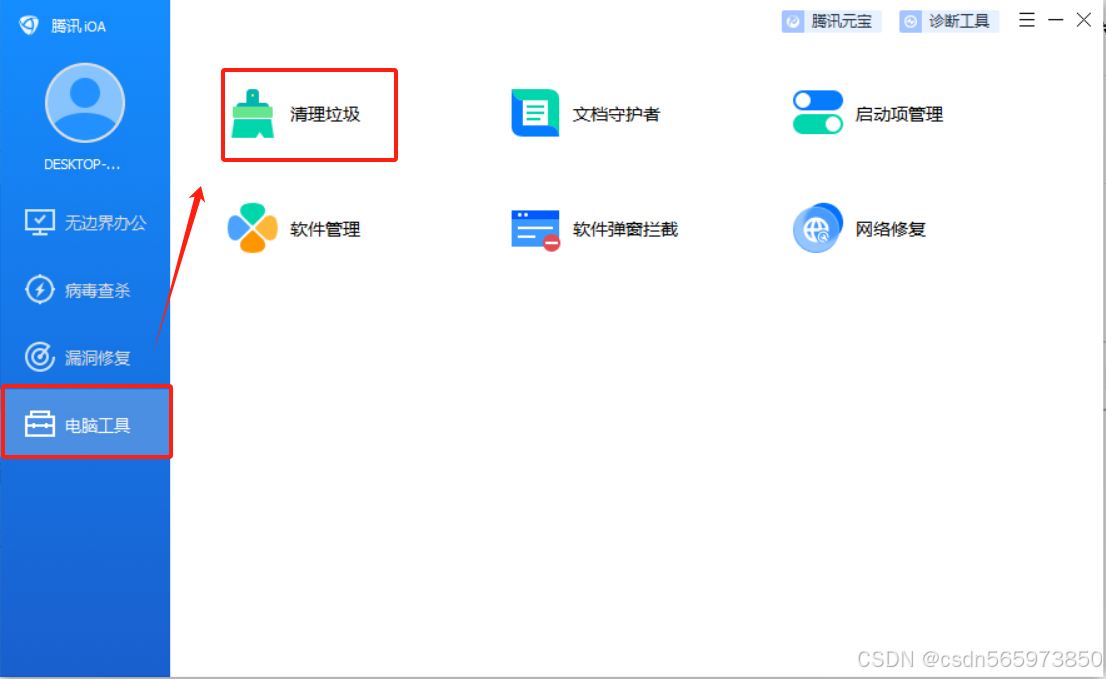Click the toggle graphic on 启动项管理
This screenshot has width=1106, height=679.
817,114
